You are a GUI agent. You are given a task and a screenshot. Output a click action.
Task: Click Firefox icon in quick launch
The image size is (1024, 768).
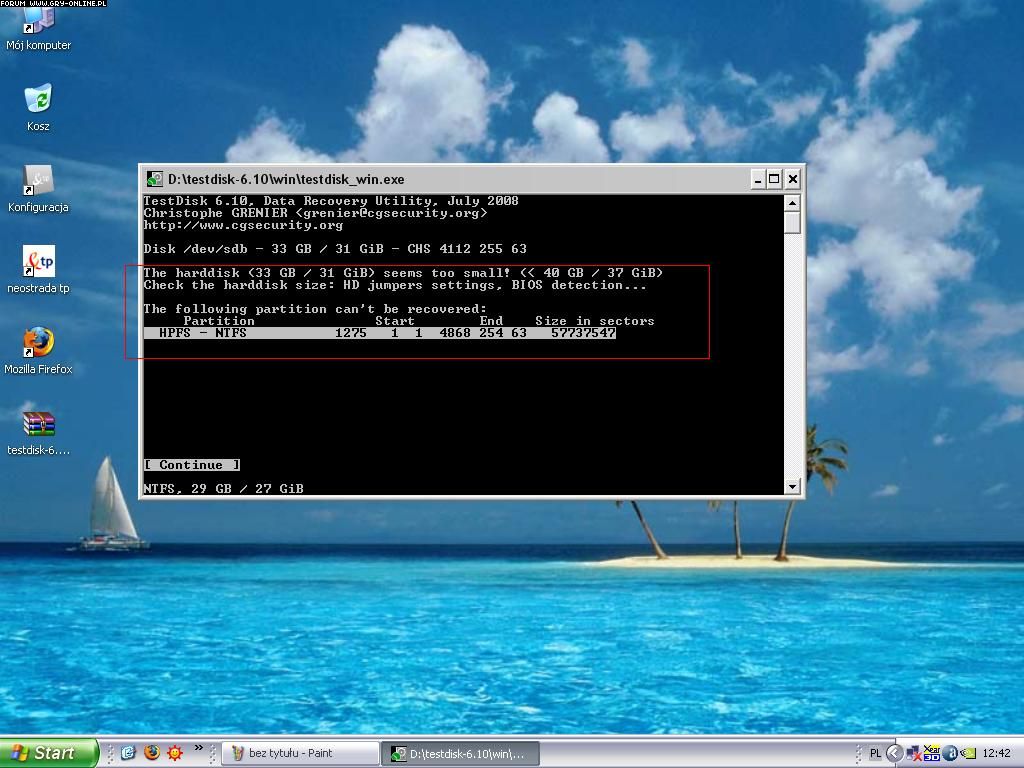tap(152, 753)
